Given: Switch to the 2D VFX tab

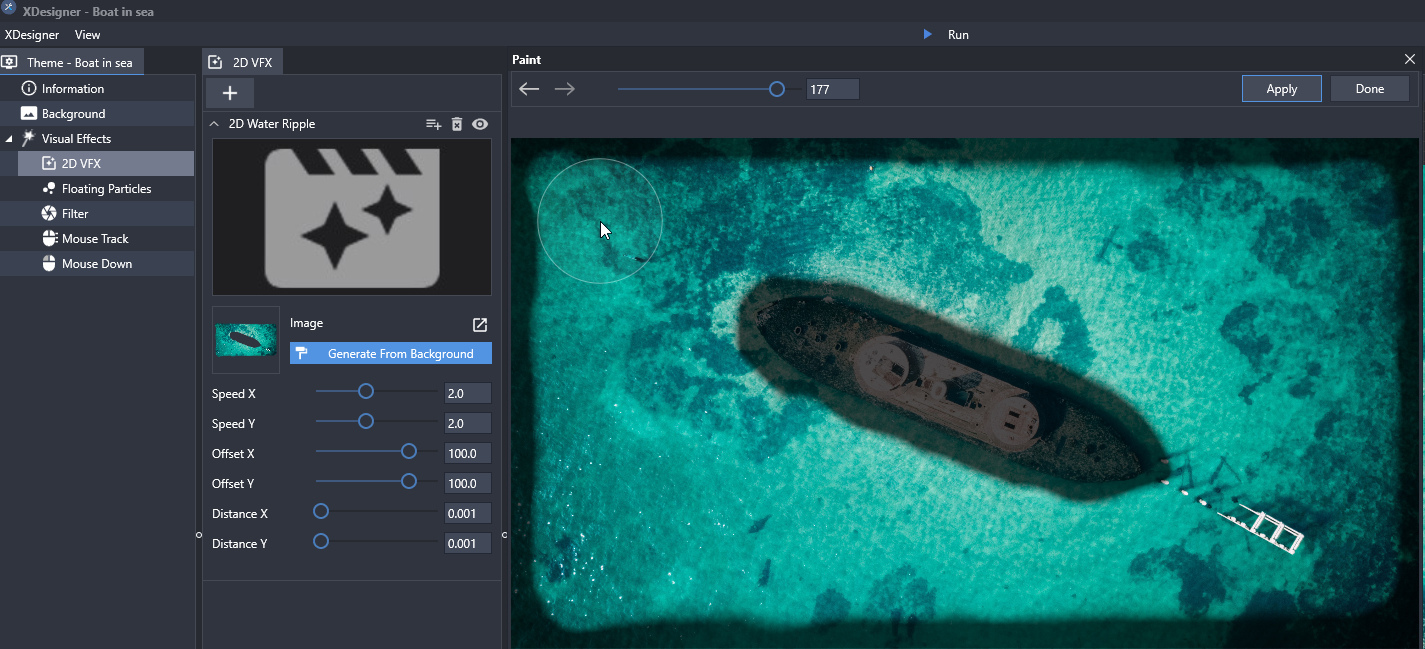Looking at the screenshot, I should [x=243, y=62].
